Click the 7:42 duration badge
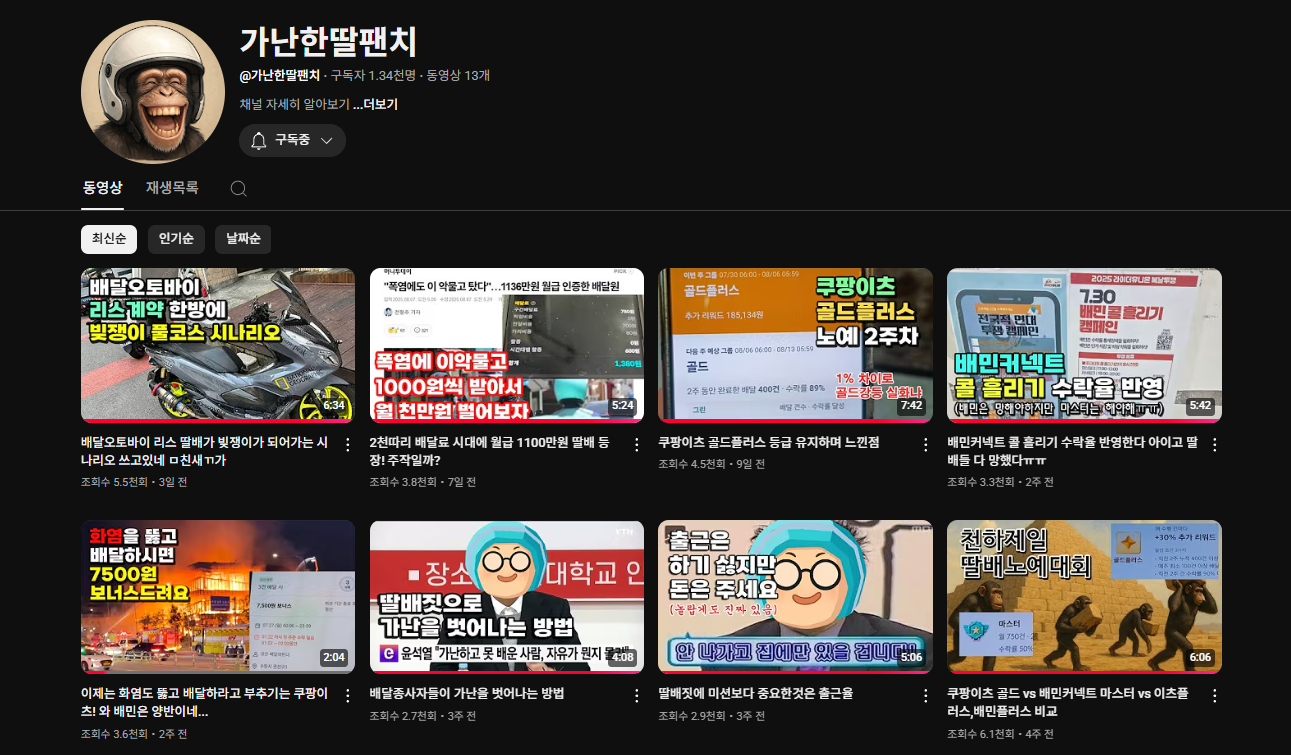 click(911, 406)
